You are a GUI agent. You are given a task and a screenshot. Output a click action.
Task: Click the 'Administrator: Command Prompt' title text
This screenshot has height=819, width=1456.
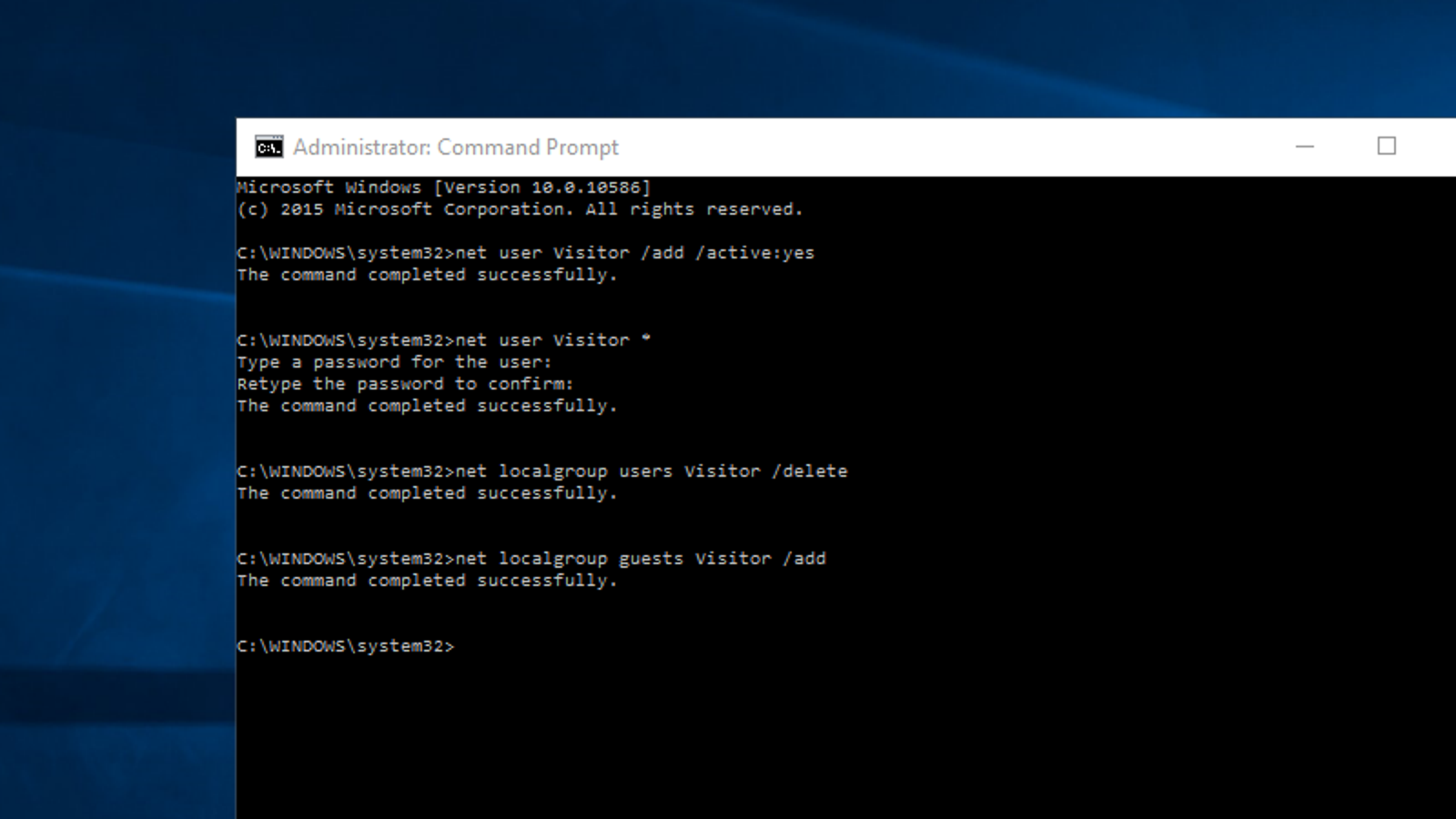click(x=455, y=147)
